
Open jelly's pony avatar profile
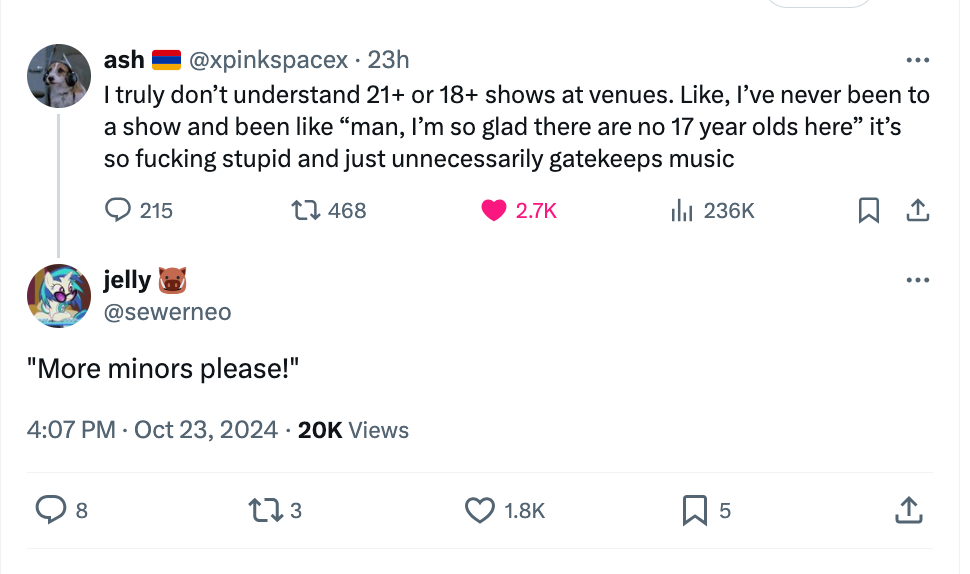[59, 296]
